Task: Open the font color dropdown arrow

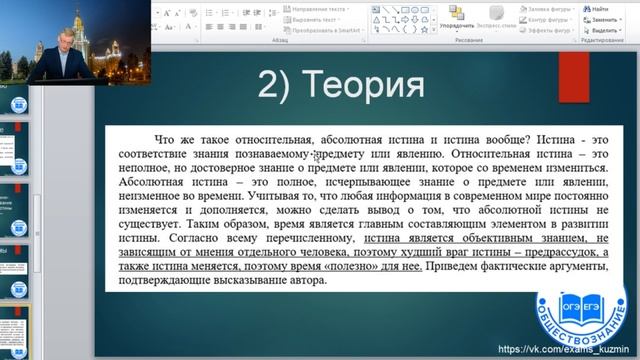Action: (196, 27)
